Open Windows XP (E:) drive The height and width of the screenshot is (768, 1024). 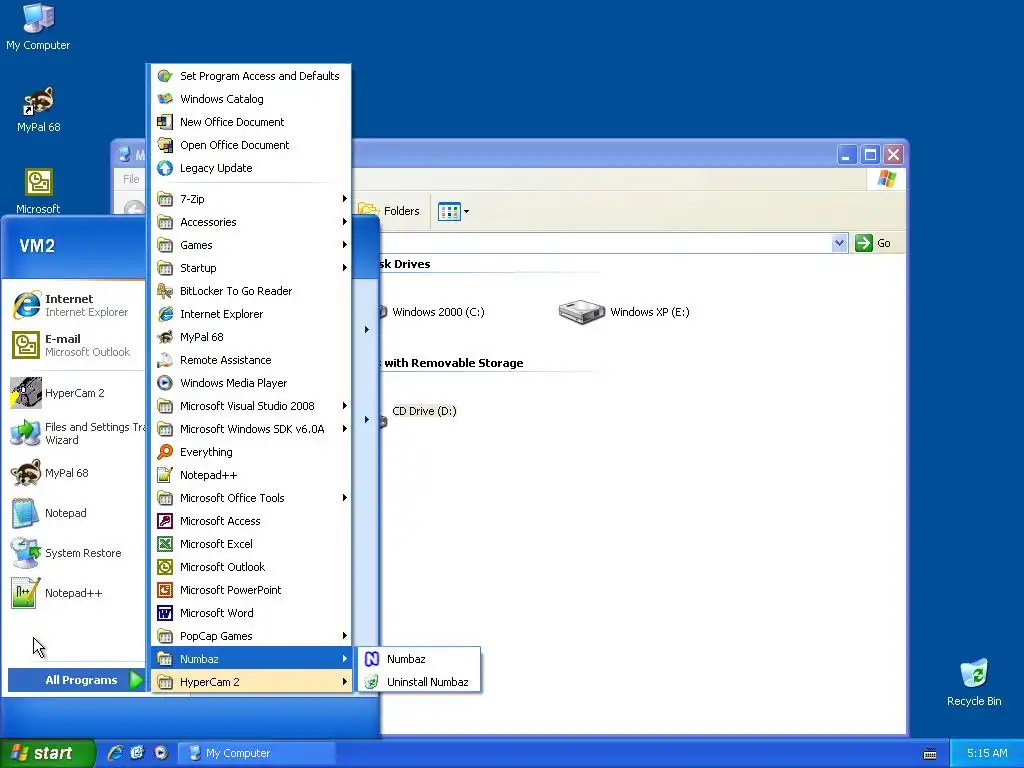click(x=624, y=312)
